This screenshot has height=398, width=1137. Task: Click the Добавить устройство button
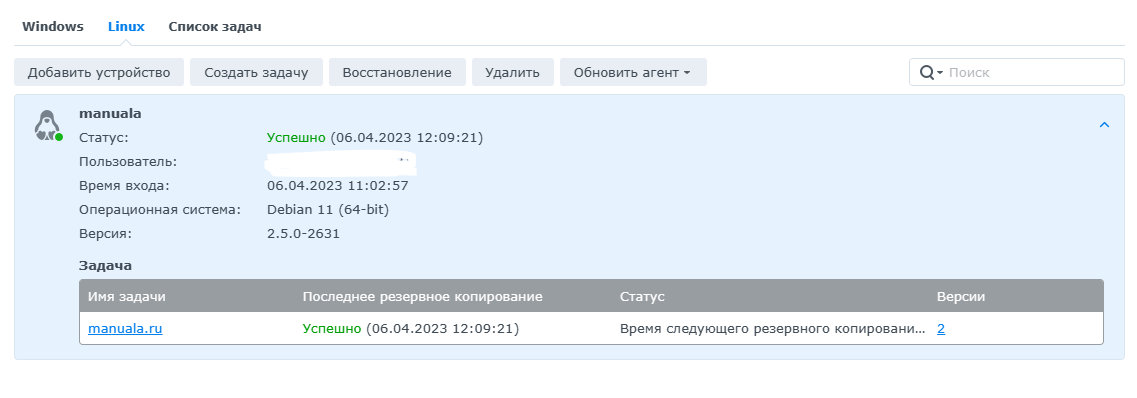99,72
